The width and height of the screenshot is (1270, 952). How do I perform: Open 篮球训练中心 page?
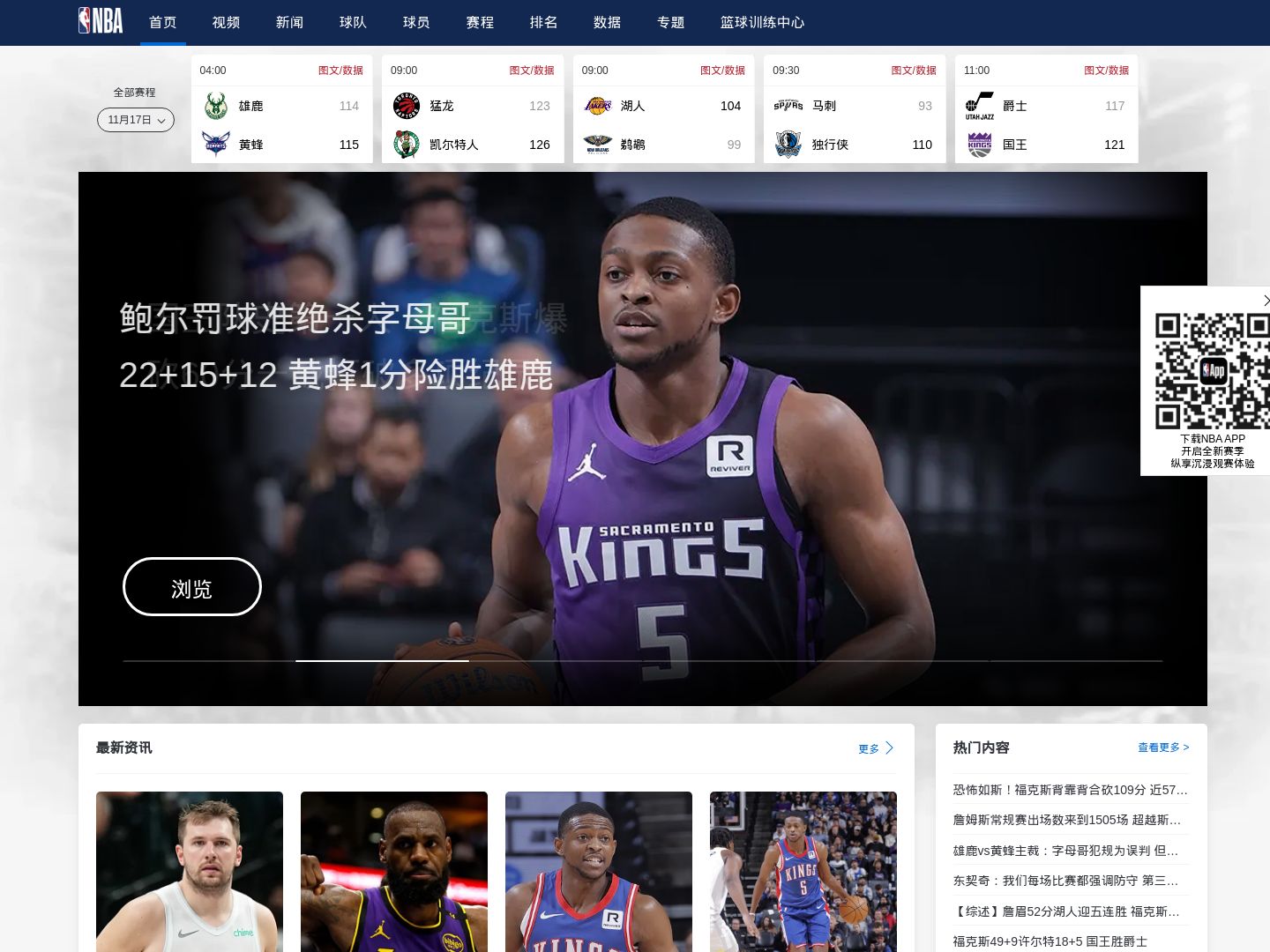pyautogui.click(x=762, y=22)
